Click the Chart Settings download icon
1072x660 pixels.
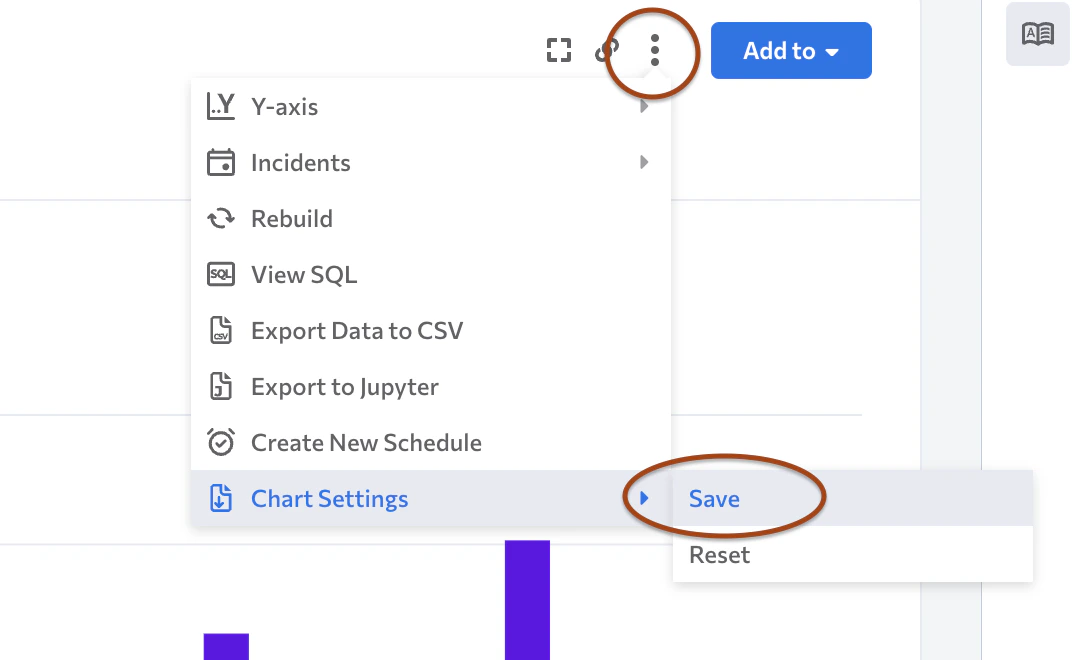[x=220, y=498]
